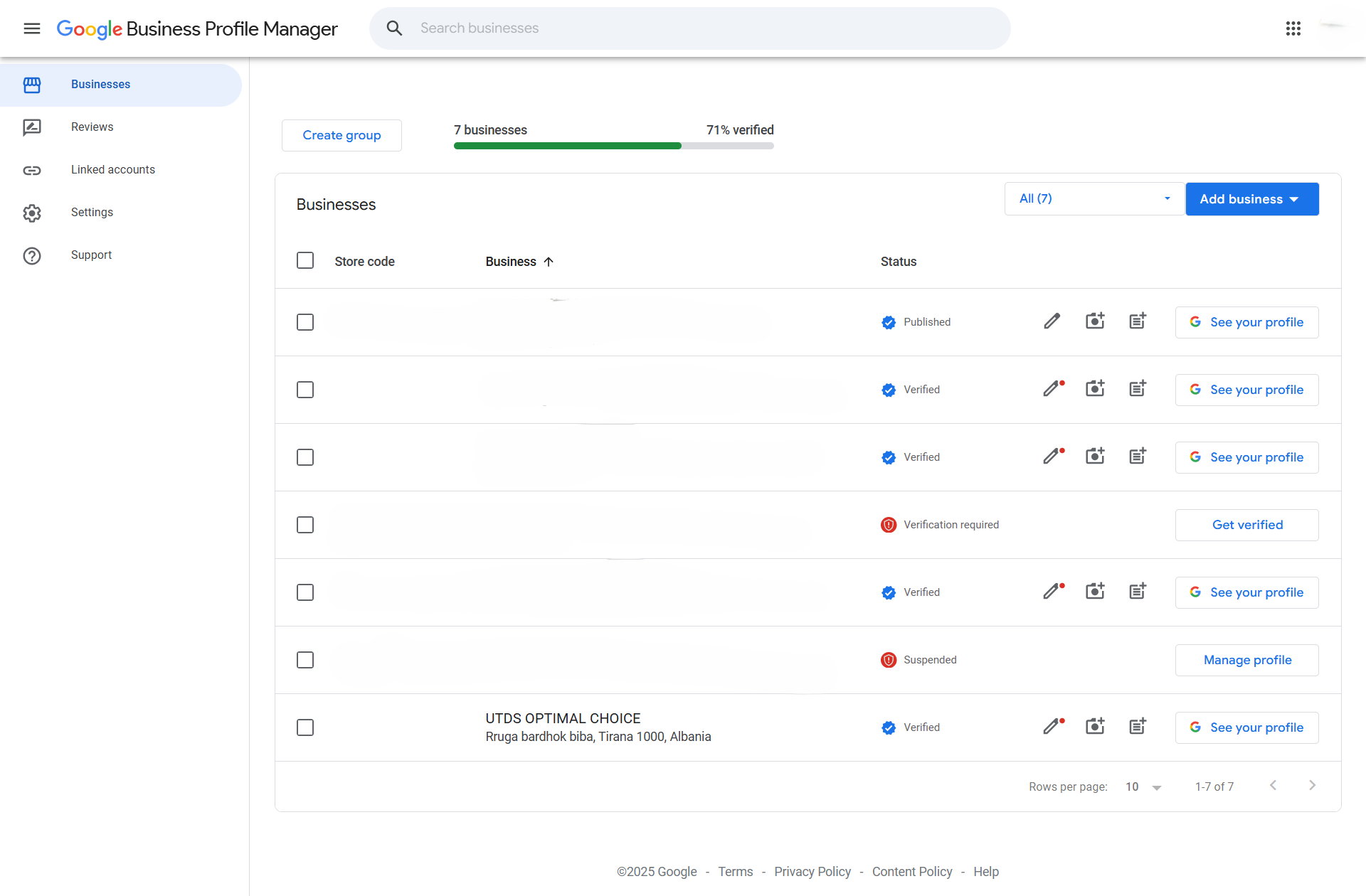Viewport: 1366px width, 896px height.
Task: Open Businesses in the sidebar
Action: tap(121, 85)
